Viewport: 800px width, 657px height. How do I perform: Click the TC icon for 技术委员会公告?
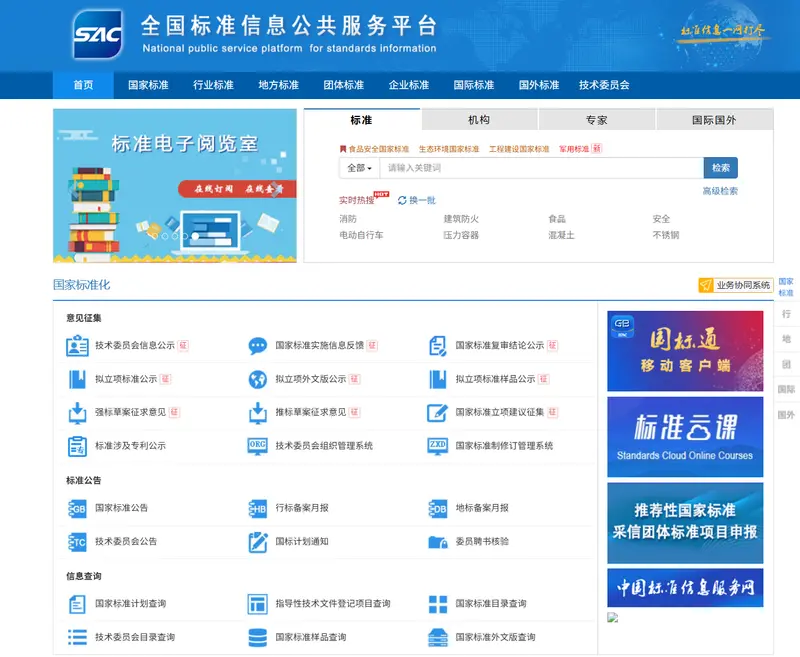pos(78,542)
